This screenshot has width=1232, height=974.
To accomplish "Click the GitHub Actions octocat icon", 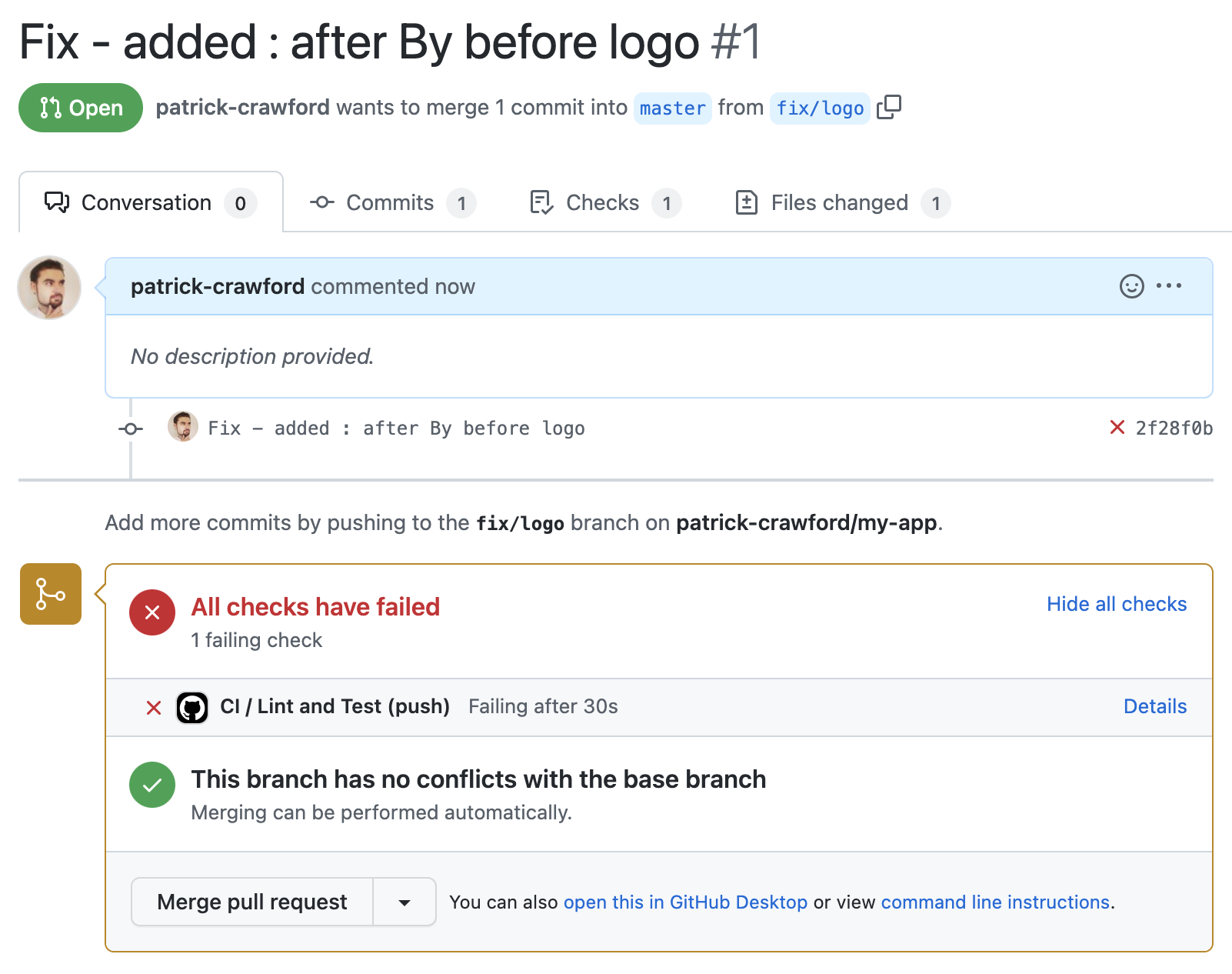I will pos(192,707).
